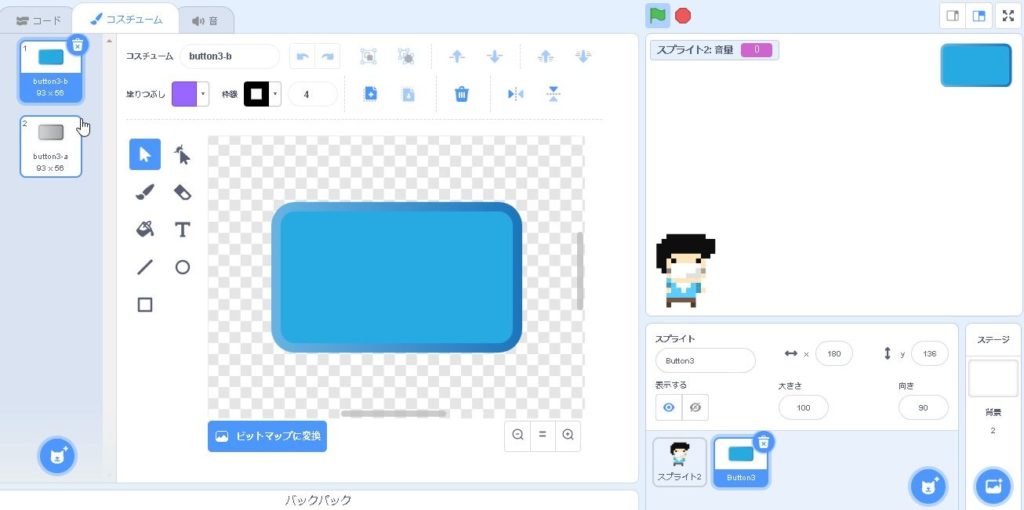The width and height of the screenshot is (1024, 510).
Task: Hide the sprite with crossed-eye icon
Action: pos(696,407)
